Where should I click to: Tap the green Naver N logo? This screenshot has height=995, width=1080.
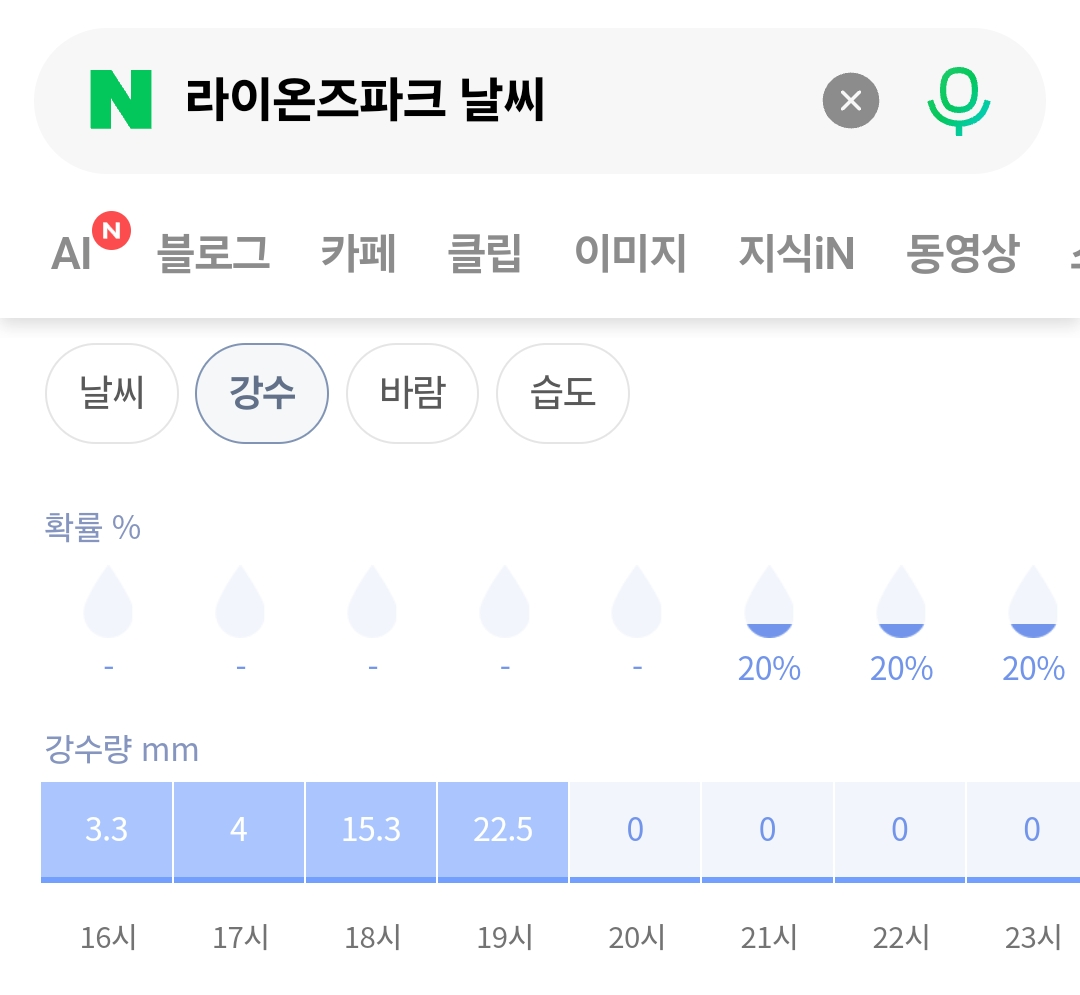coord(121,99)
